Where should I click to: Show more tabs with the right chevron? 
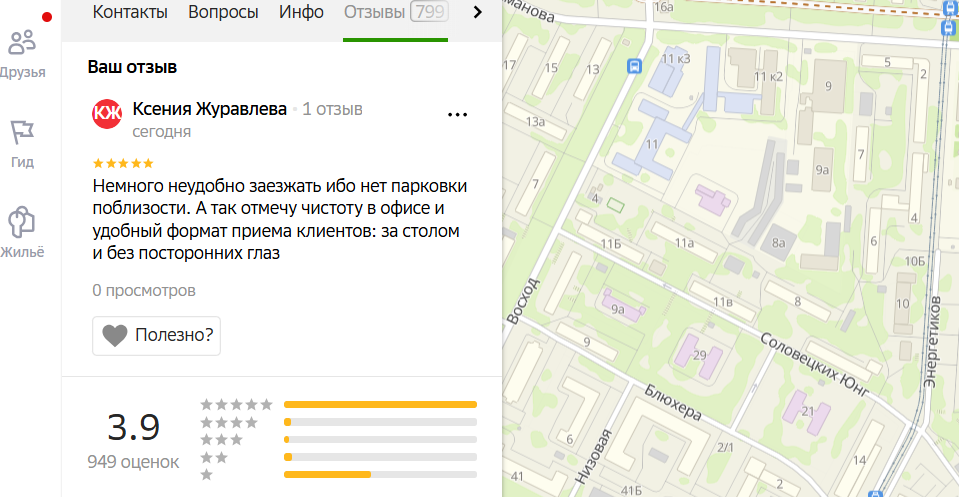pos(478,12)
